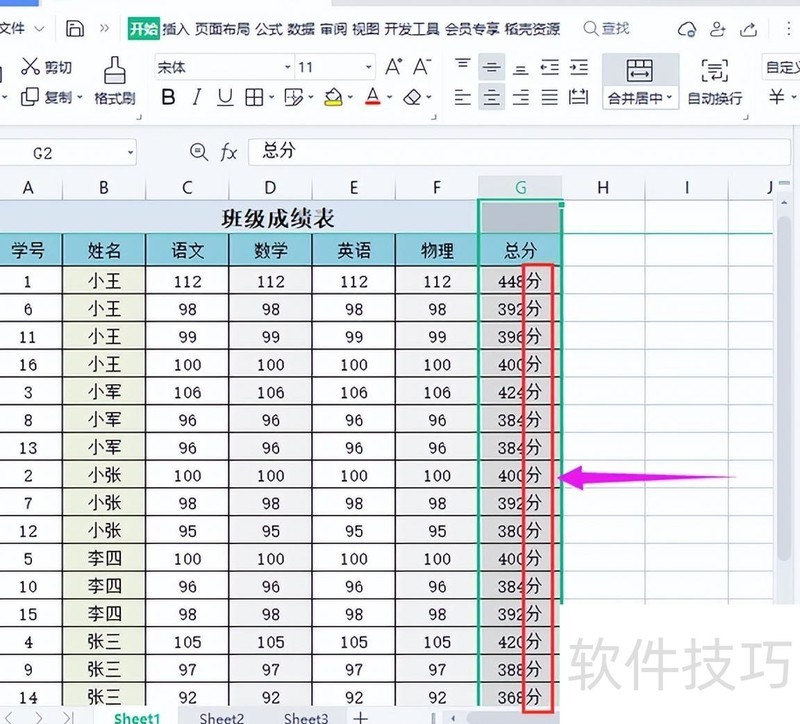Click increase indent icon
Viewport: 800px width, 724px height.
click(x=579, y=67)
